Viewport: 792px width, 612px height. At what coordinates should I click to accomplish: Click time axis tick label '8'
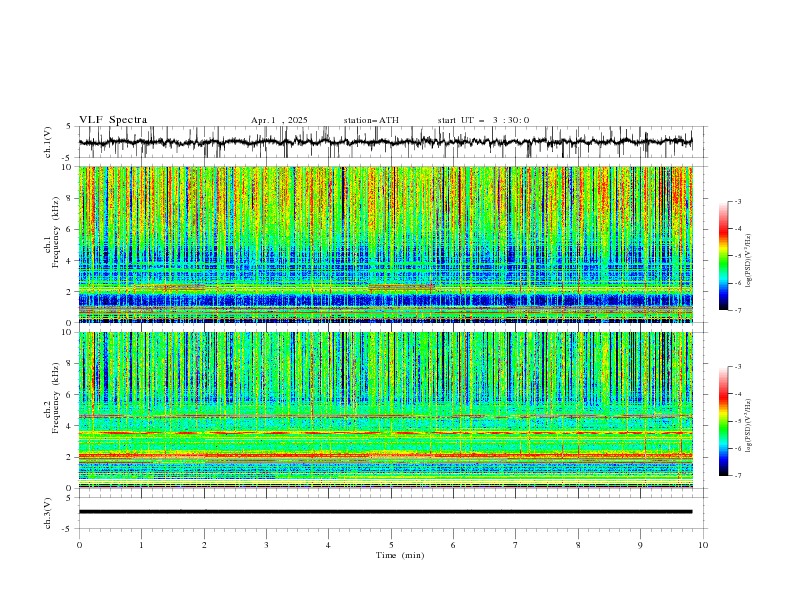[x=578, y=545]
